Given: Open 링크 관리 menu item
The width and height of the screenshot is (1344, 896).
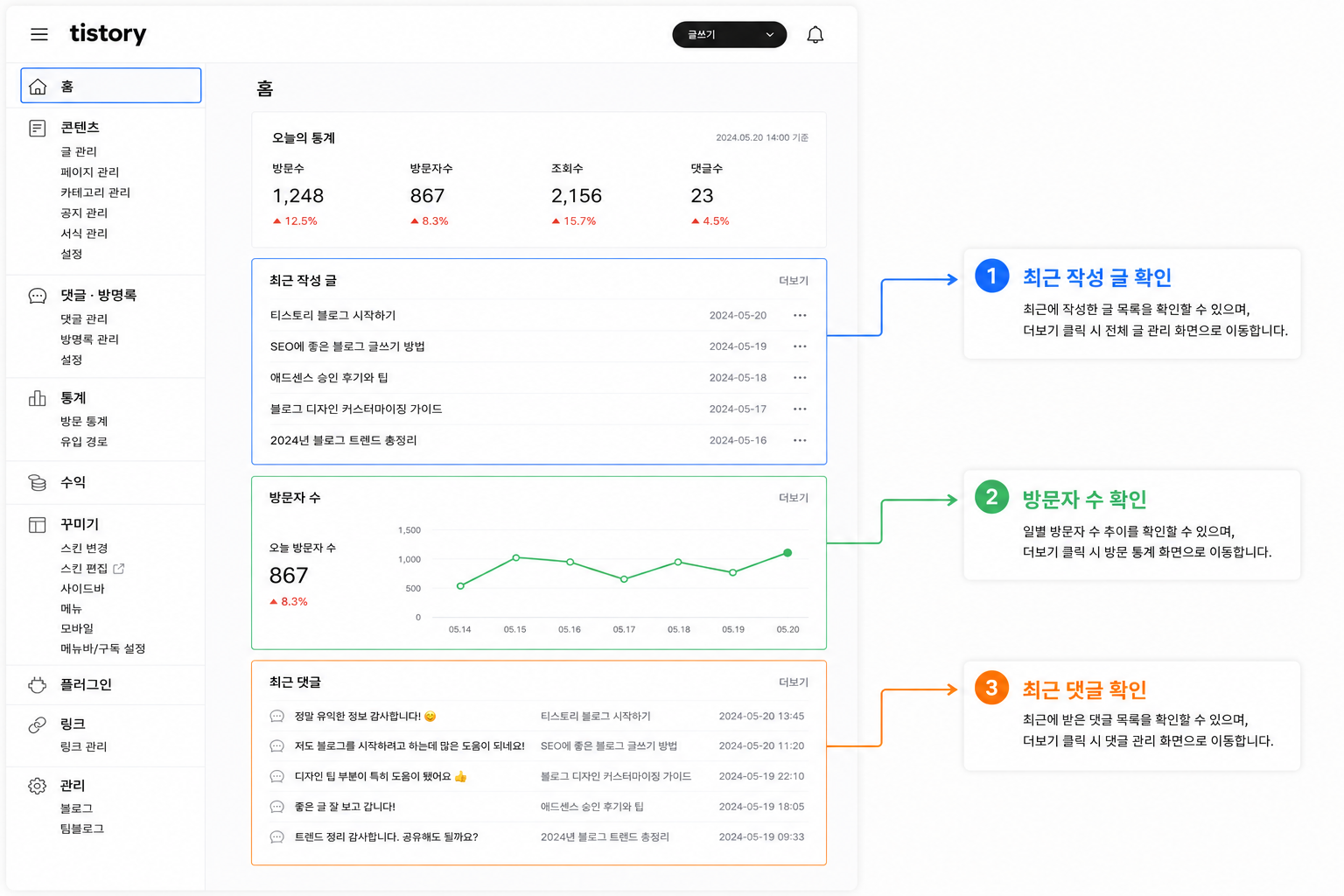Looking at the screenshot, I should tap(83, 746).
